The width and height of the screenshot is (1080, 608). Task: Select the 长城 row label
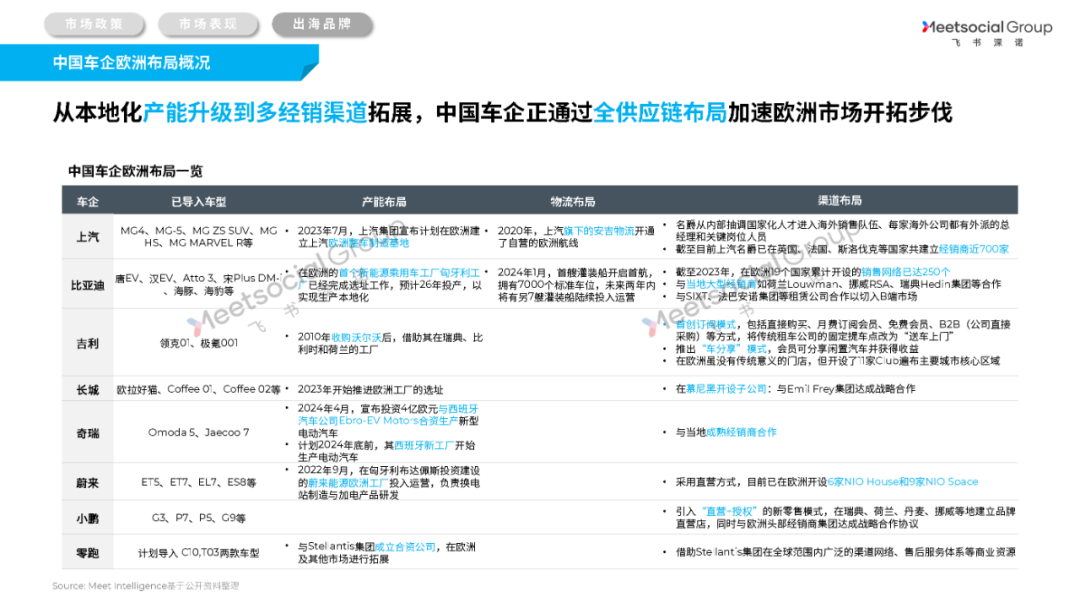point(87,390)
